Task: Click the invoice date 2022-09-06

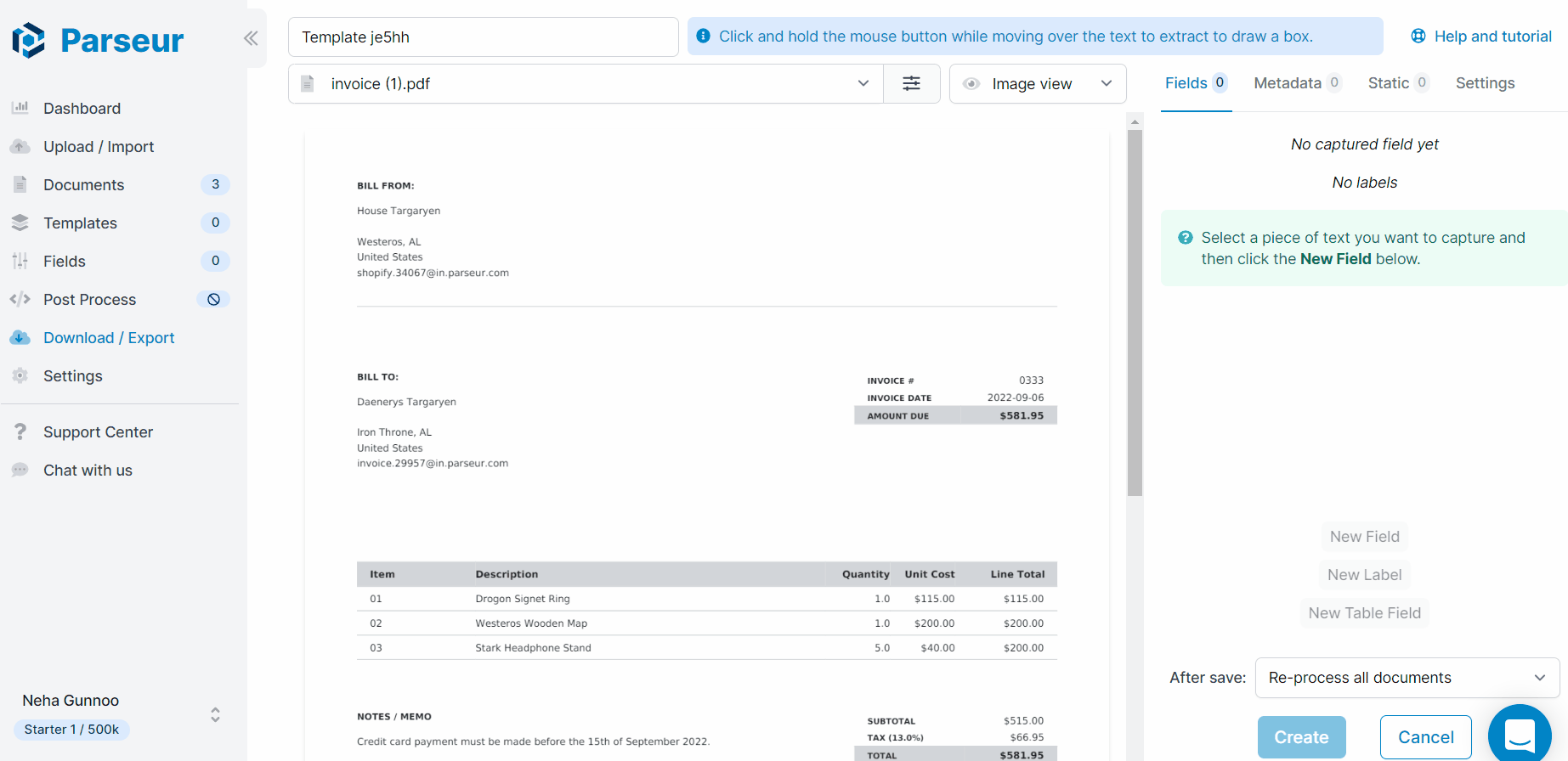Action: [x=1016, y=397]
